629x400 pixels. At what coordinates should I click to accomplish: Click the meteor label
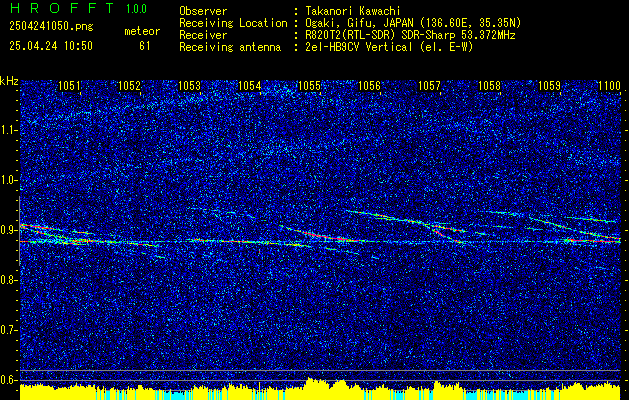[142, 31]
